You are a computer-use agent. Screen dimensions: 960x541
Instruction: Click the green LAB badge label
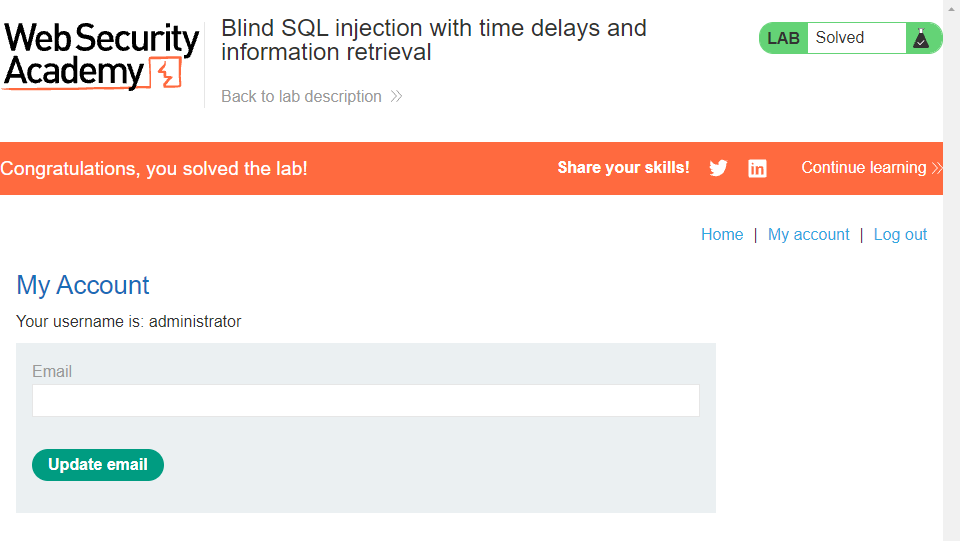pos(784,38)
